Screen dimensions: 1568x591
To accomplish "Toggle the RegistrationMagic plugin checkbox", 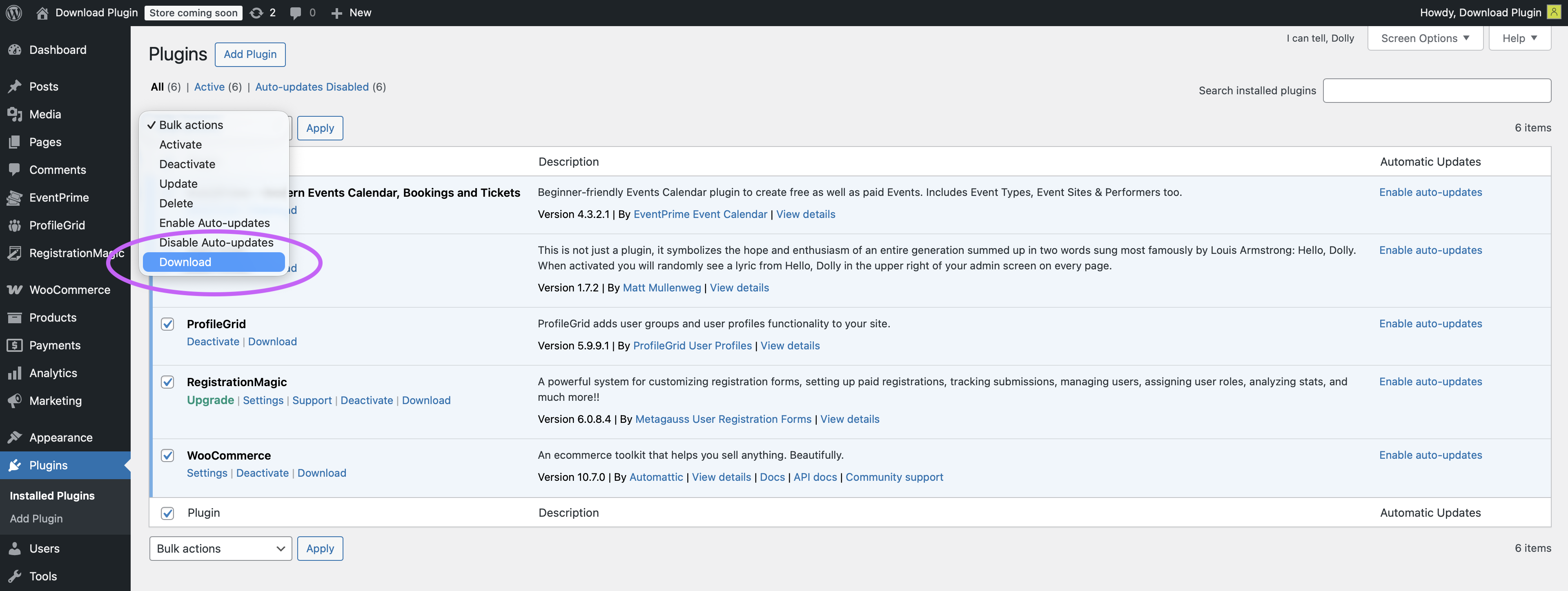I will click(167, 382).
